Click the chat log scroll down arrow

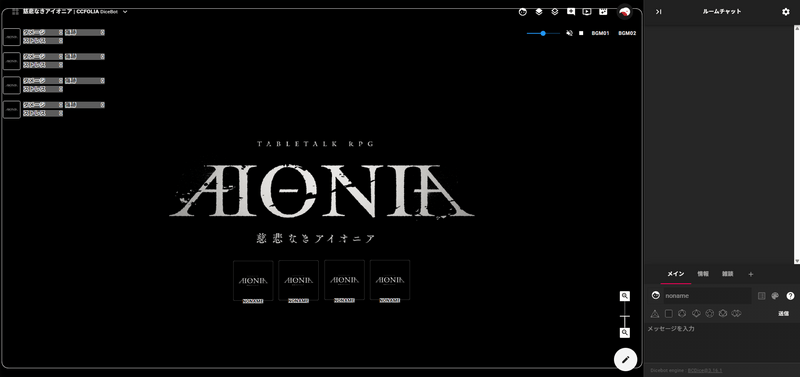pyautogui.click(x=797, y=261)
